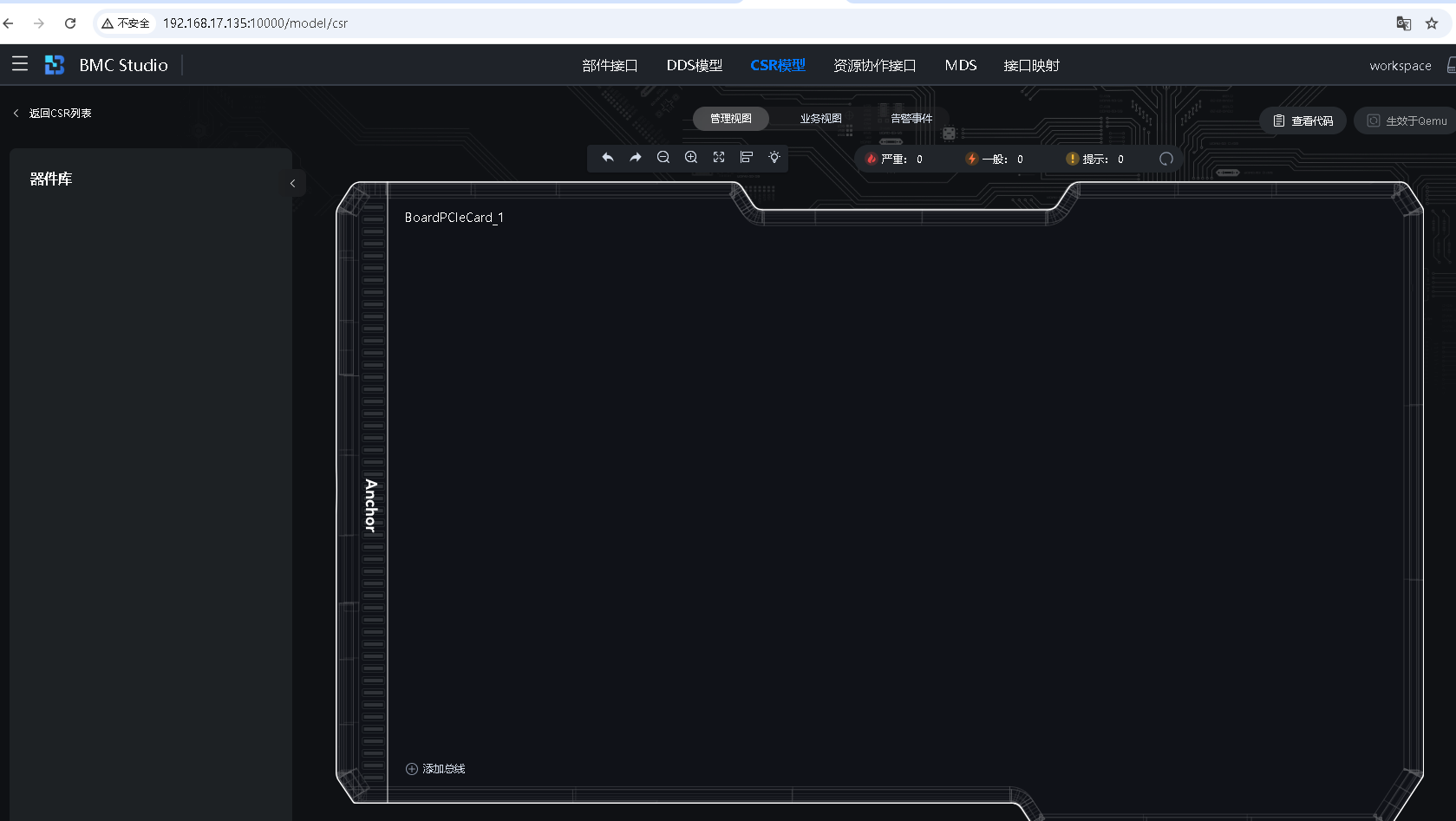1456x821 pixels.
Task: Zoom out the canvas view
Action: point(663,158)
